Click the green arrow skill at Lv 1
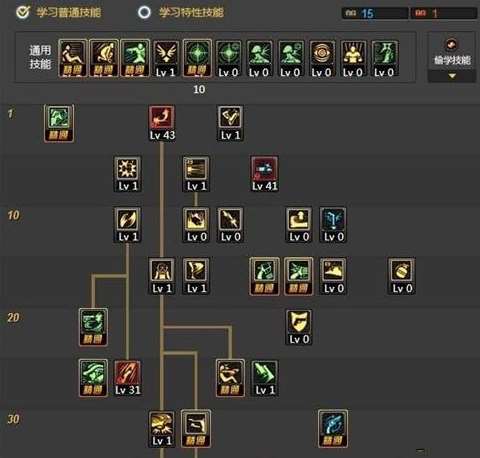This screenshot has width=480, height=458. [x=264, y=378]
